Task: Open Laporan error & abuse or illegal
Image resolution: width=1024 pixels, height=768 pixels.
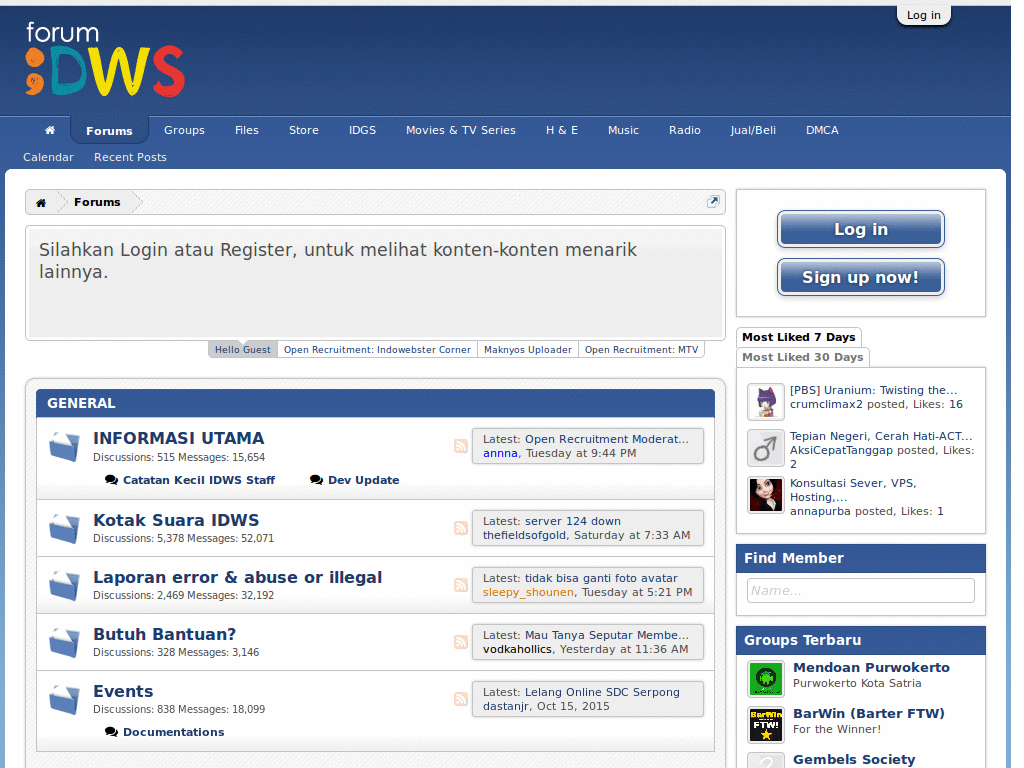Action: (237, 577)
